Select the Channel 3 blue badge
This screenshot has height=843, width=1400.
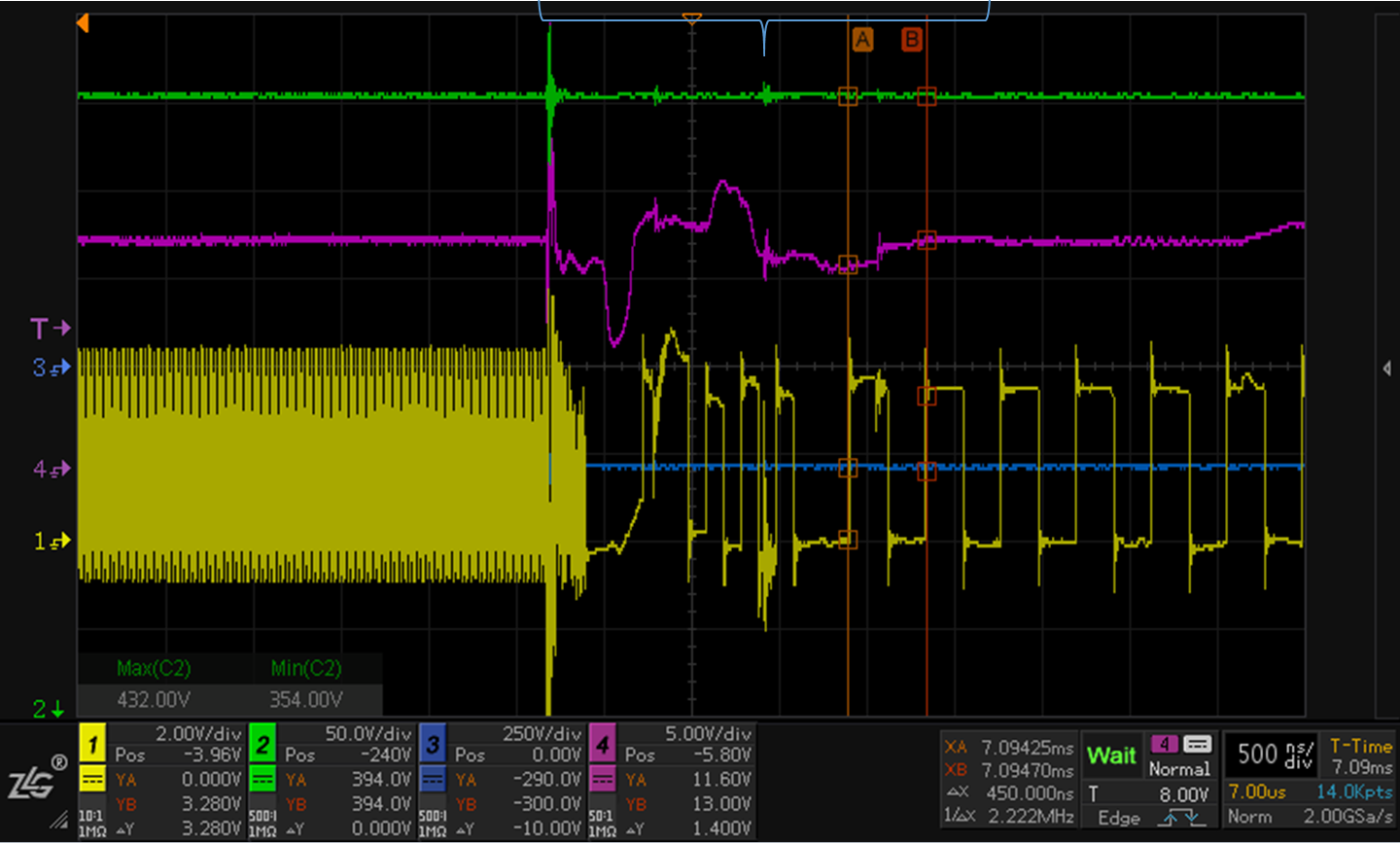[432, 745]
